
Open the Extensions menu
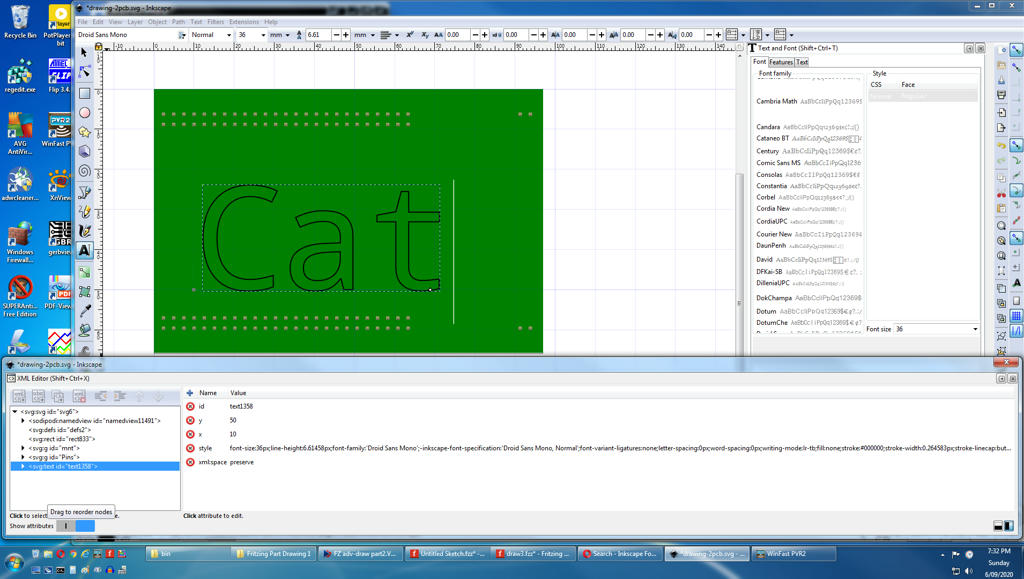[x=244, y=22]
